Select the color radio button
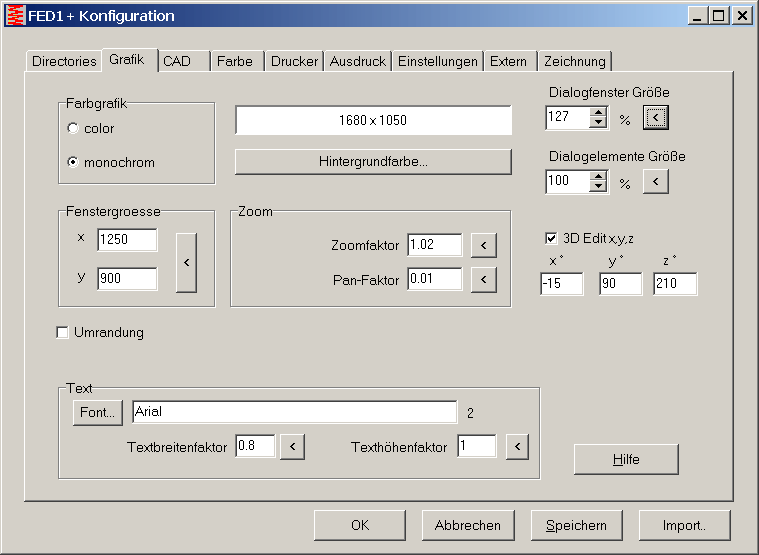 point(73,129)
